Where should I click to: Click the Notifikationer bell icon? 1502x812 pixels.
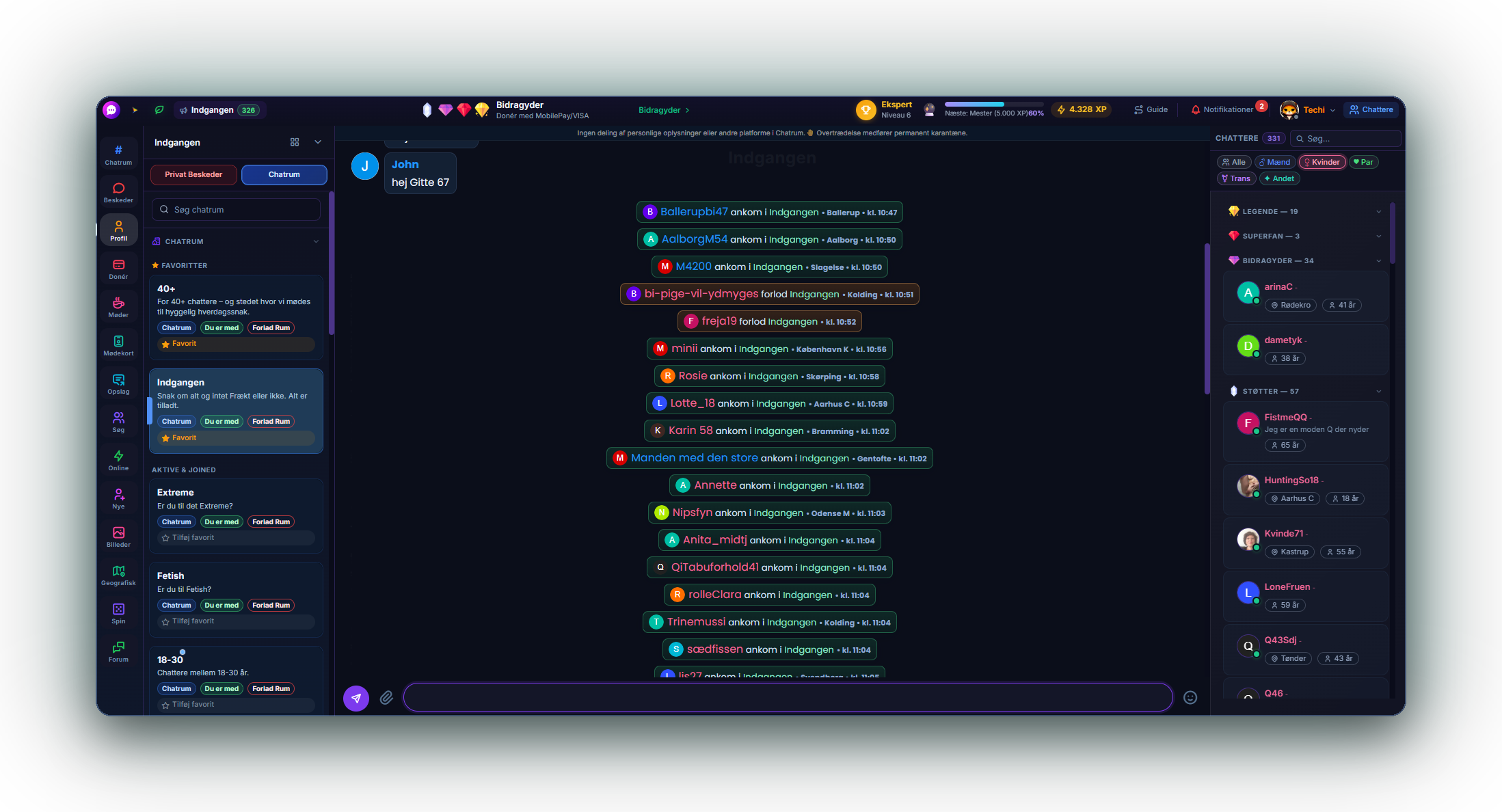1196,110
